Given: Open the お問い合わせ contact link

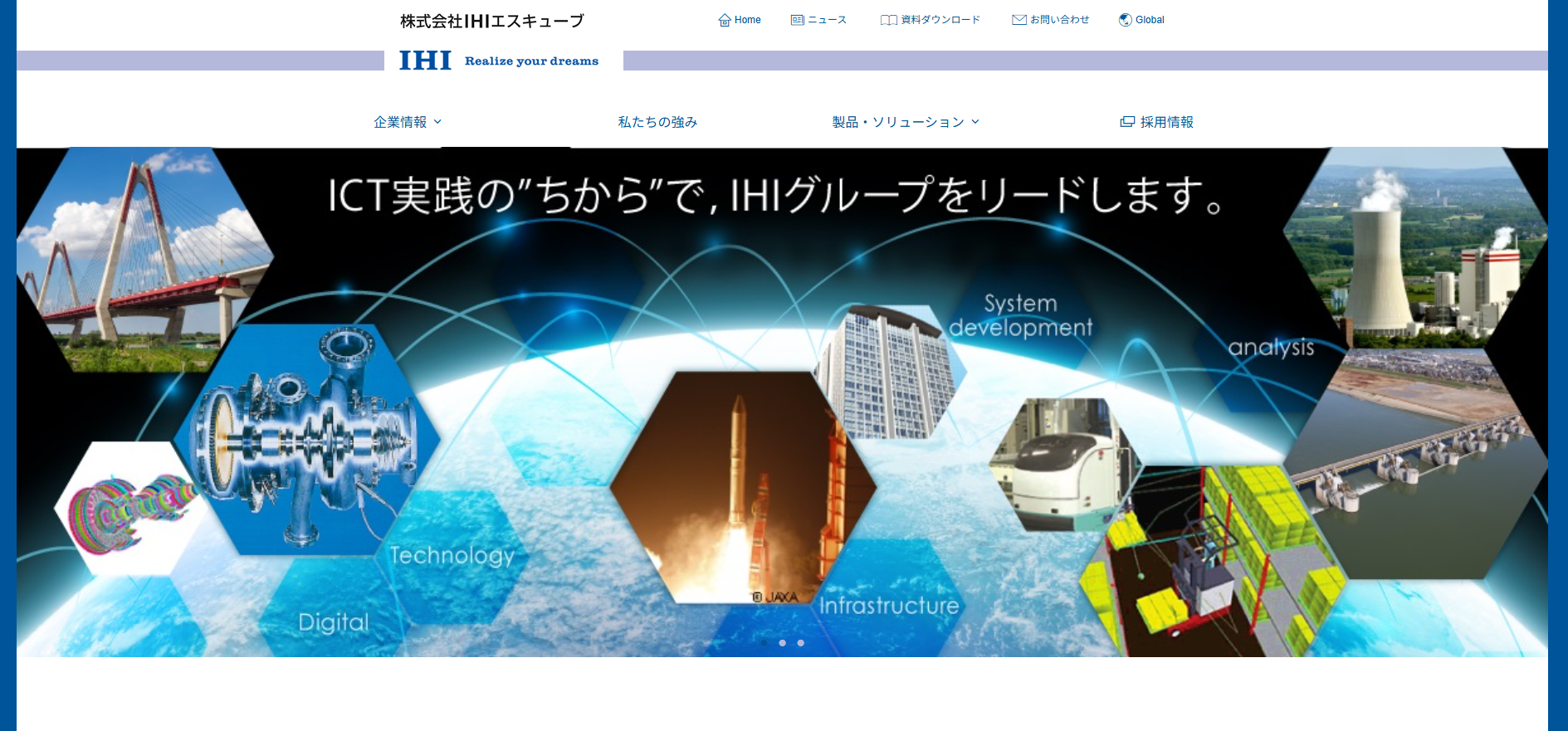Looking at the screenshot, I should pos(1060,20).
